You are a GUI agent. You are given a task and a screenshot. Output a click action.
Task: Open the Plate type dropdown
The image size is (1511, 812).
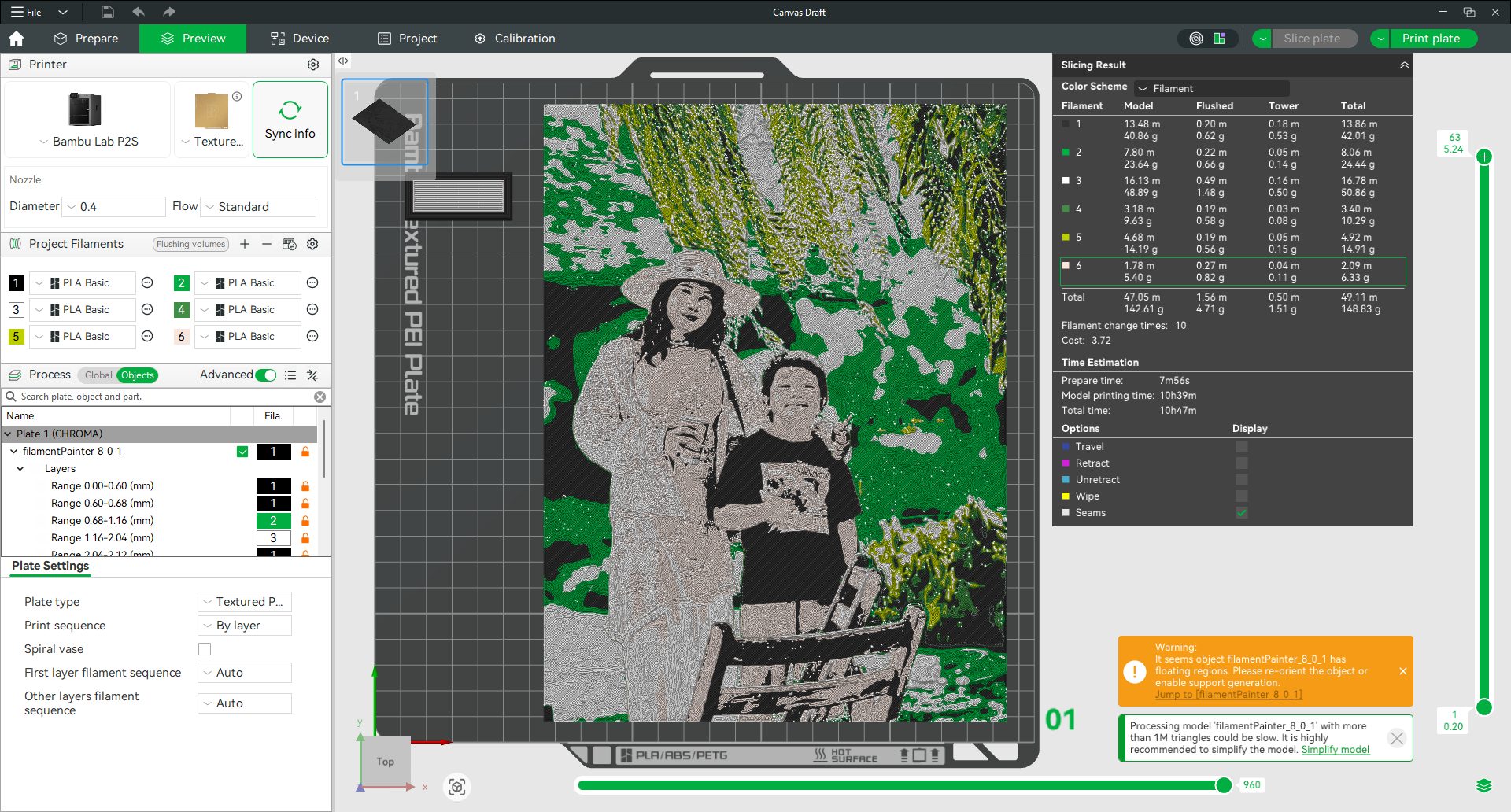point(245,602)
